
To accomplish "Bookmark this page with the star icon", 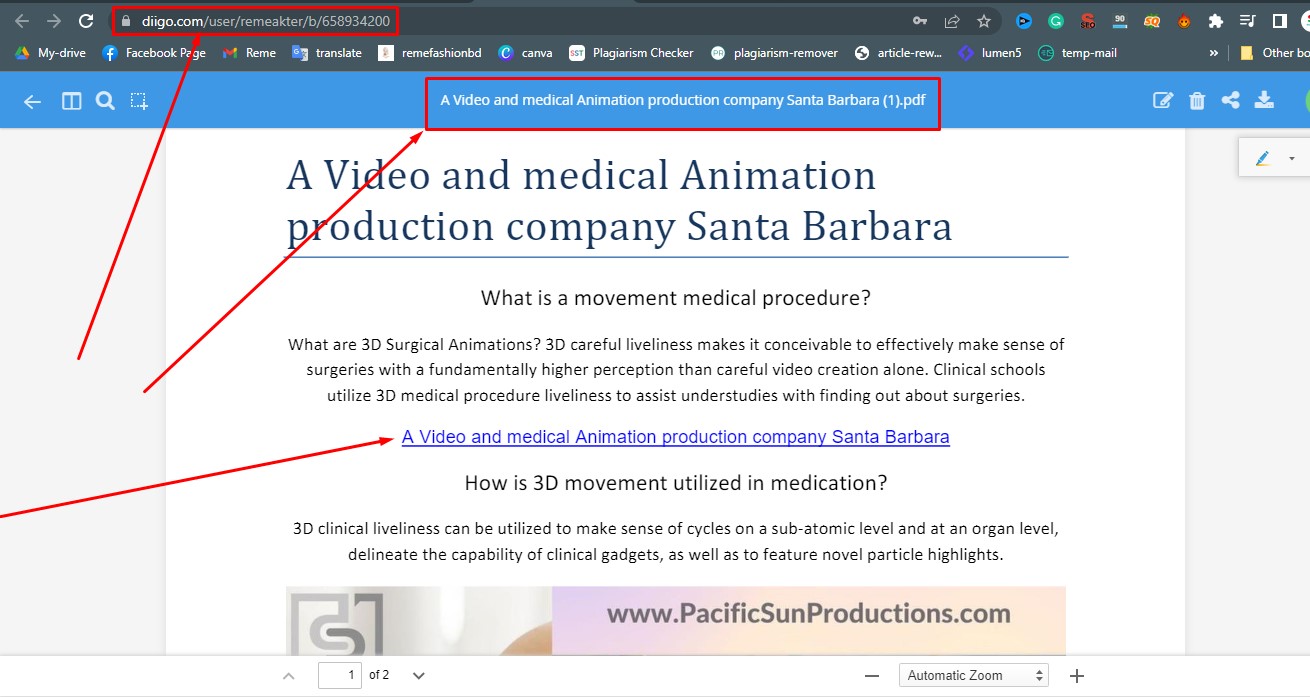I will 983,20.
